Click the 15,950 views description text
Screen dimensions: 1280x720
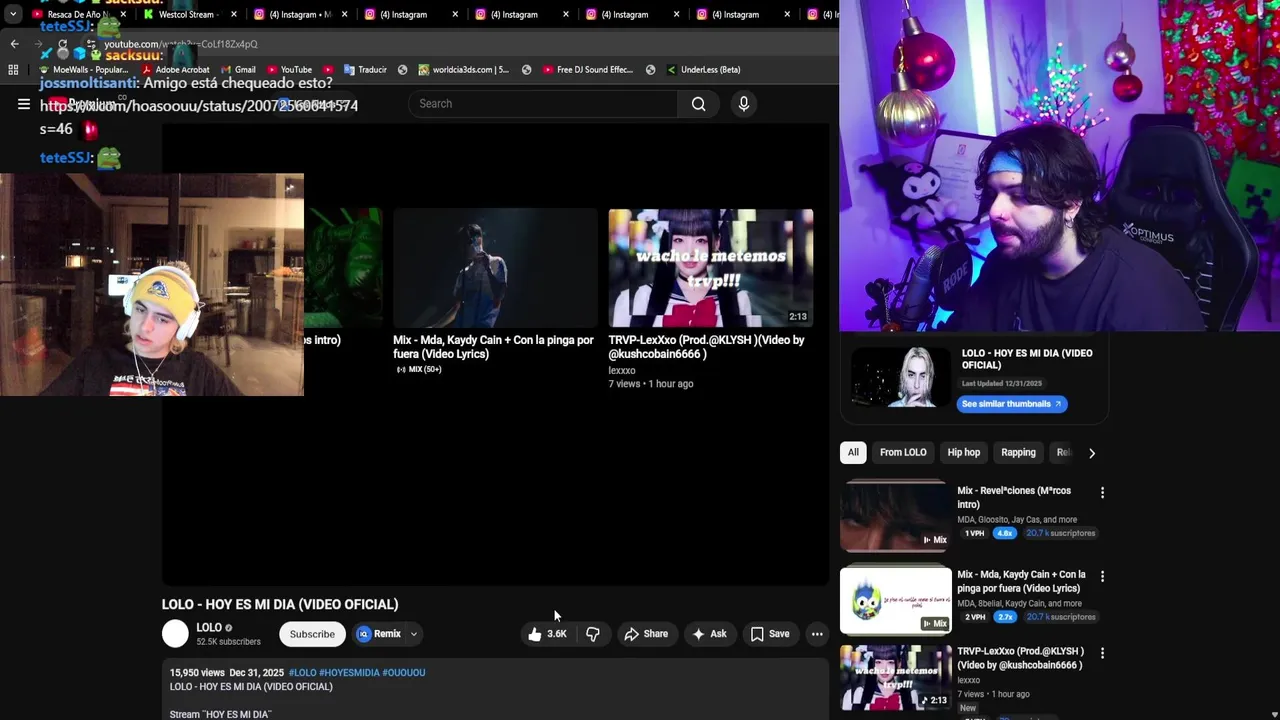[x=197, y=673]
